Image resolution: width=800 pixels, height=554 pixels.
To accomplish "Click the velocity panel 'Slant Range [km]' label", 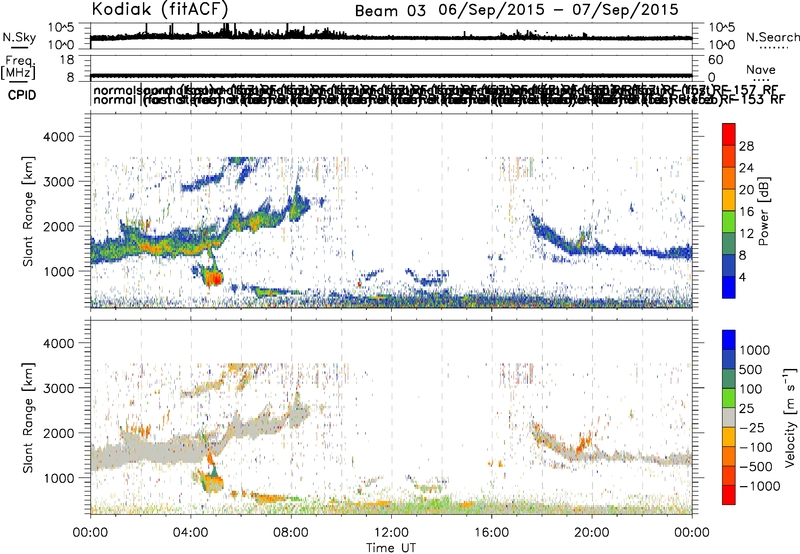I will (x=28, y=417).
